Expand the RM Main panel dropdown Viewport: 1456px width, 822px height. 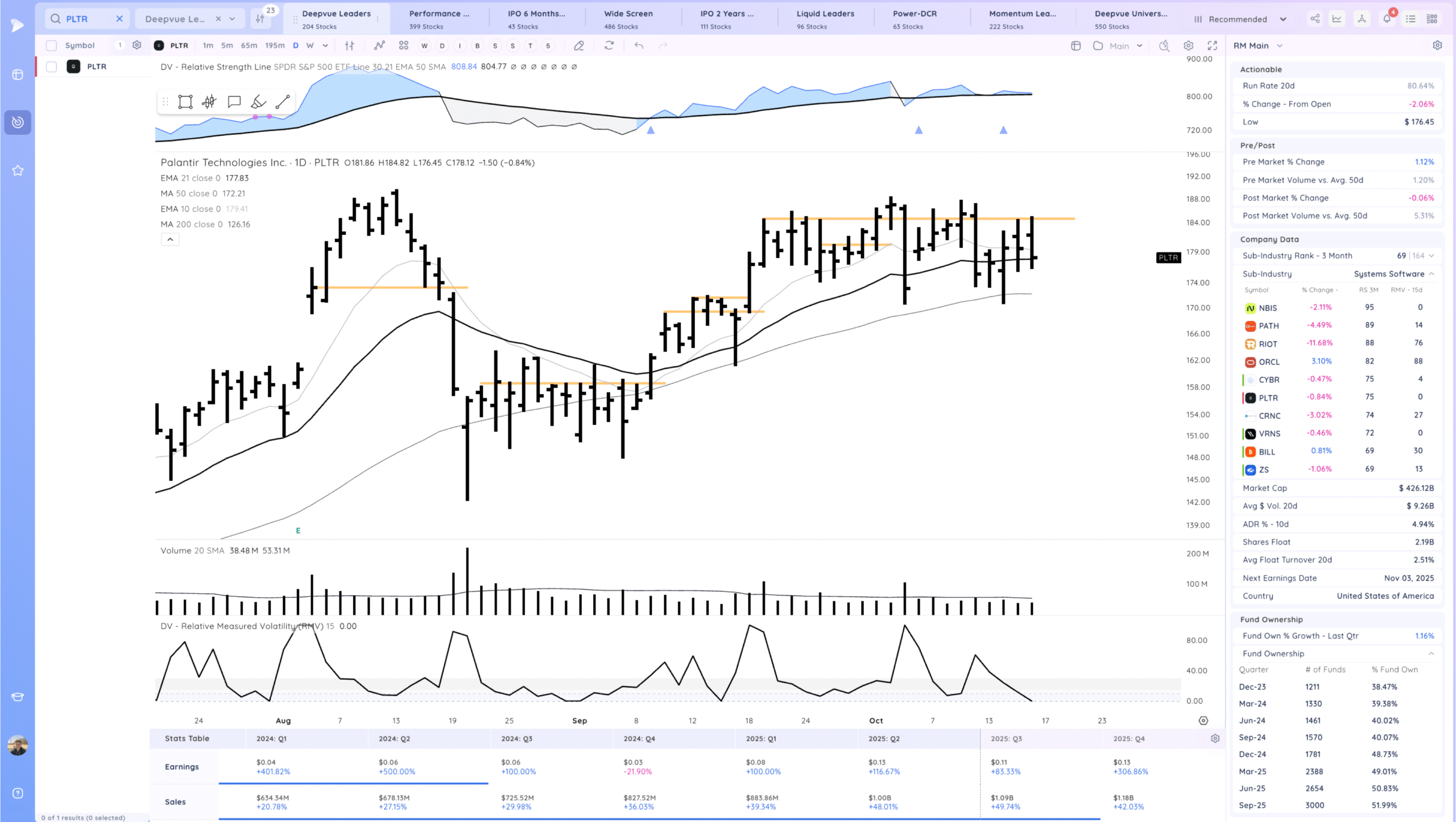pyautogui.click(x=1280, y=46)
